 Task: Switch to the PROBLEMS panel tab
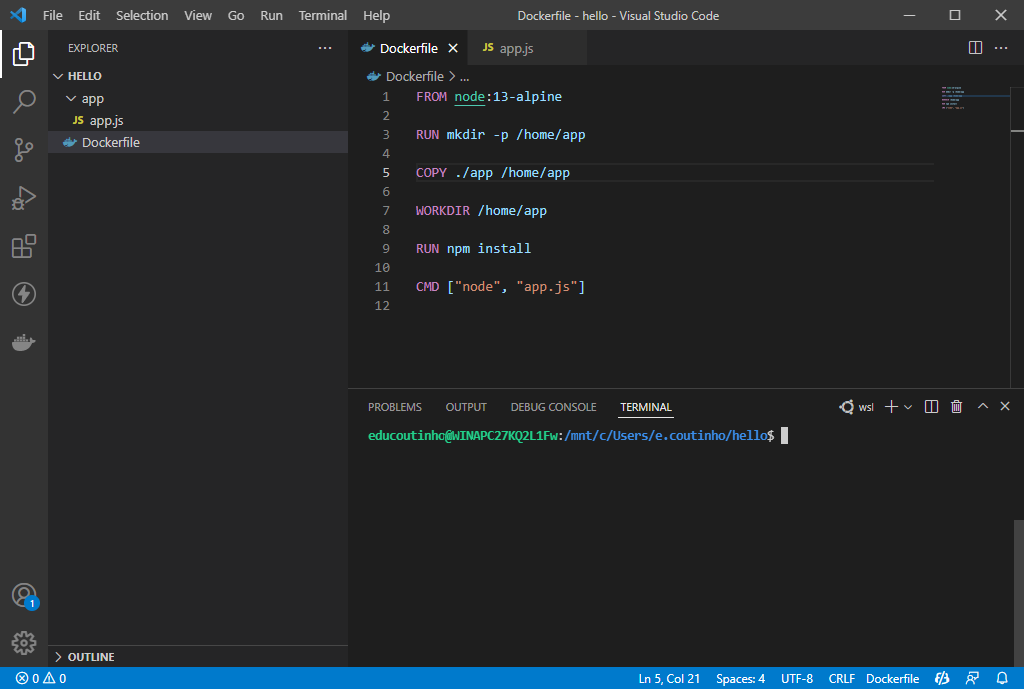[394, 407]
